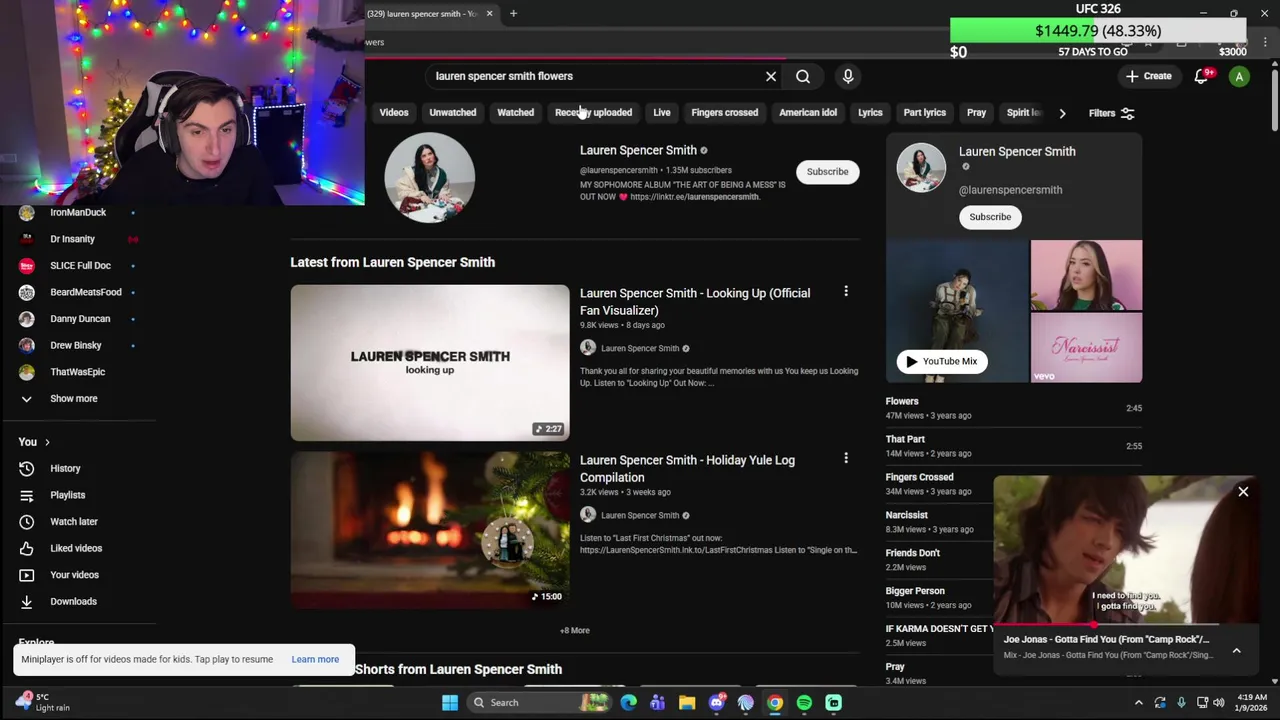Image resolution: width=1280 pixels, height=720 pixels.
Task: Open Danny Duncan subscription
Action: coord(80,318)
